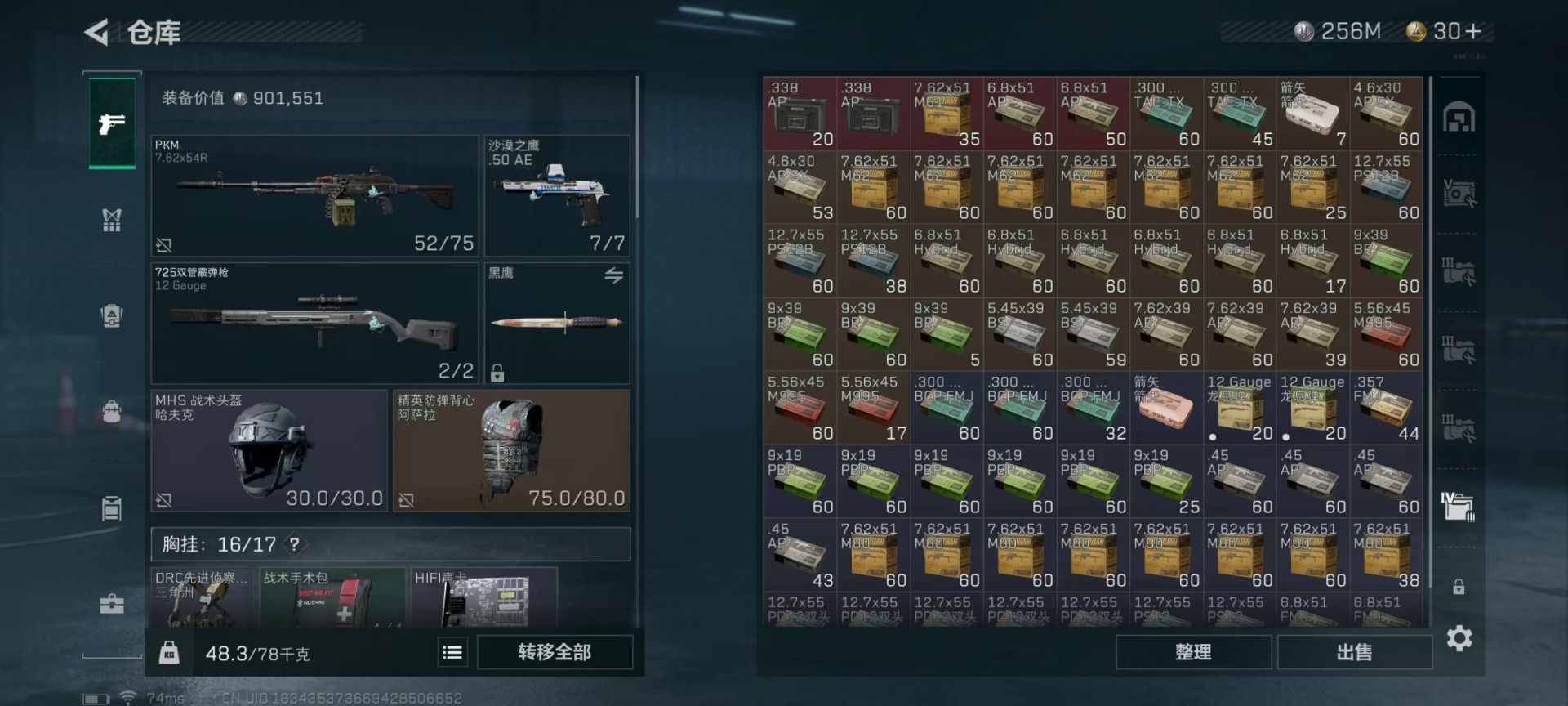Image resolution: width=1568 pixels, height=706 pixels.
Task: Toggle the weight lock icon near 48.3
Action: (x=169, y=652)
